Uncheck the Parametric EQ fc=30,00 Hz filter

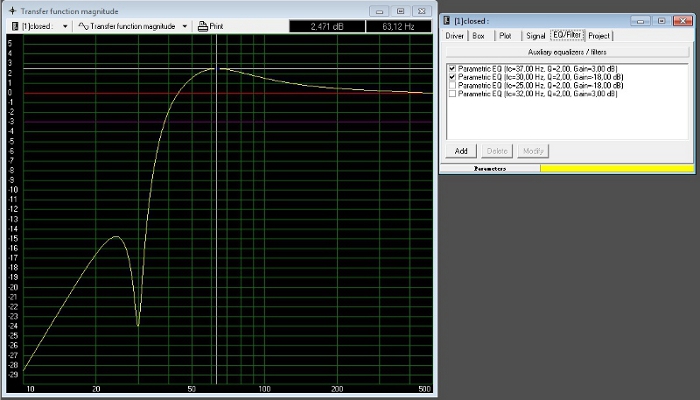tap(452, 77)
